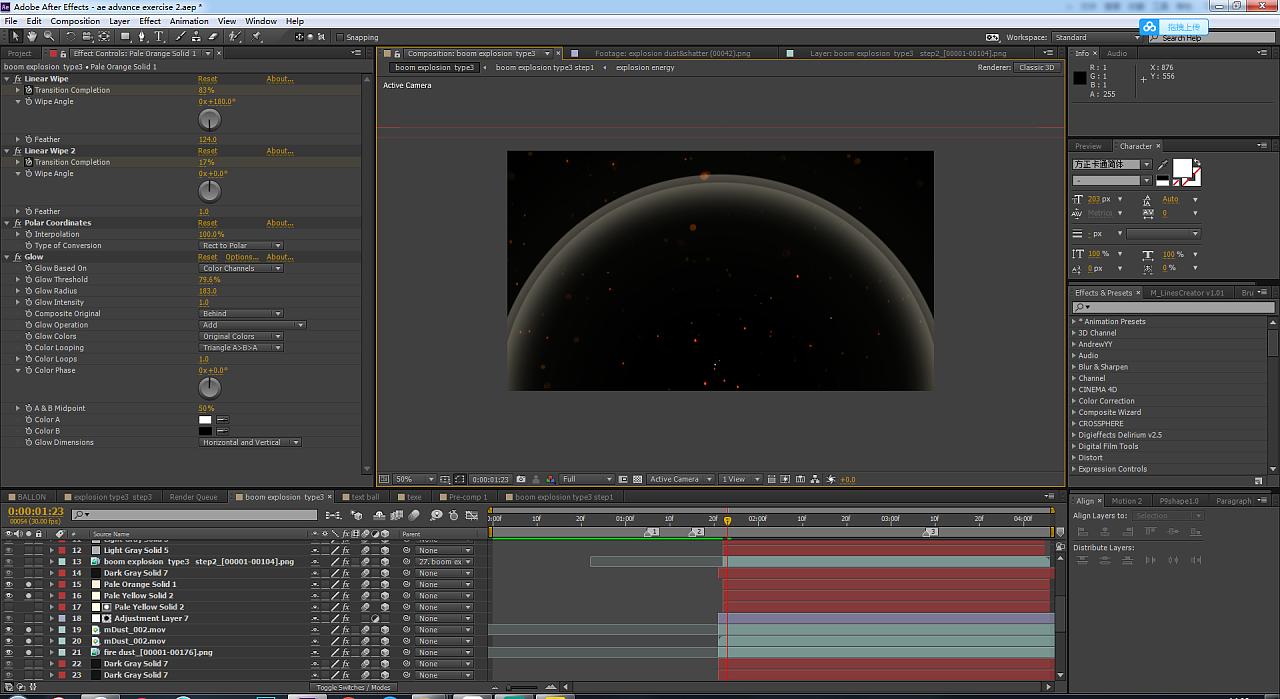Open the Composition menu
Image resolution: width=1280 pixels, height=699 pixels.
[x=75, y=20]
